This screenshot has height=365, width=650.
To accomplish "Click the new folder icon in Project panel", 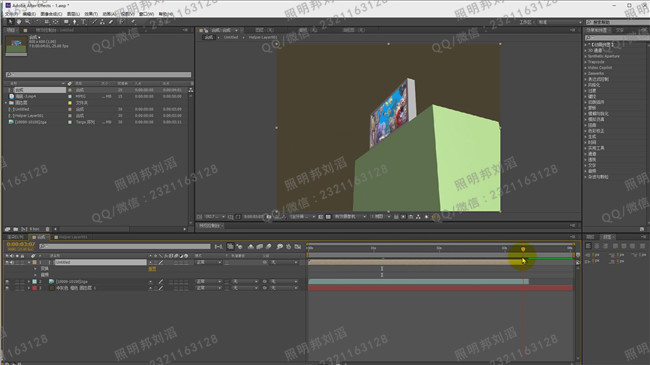I will click(x=15, y=229).
